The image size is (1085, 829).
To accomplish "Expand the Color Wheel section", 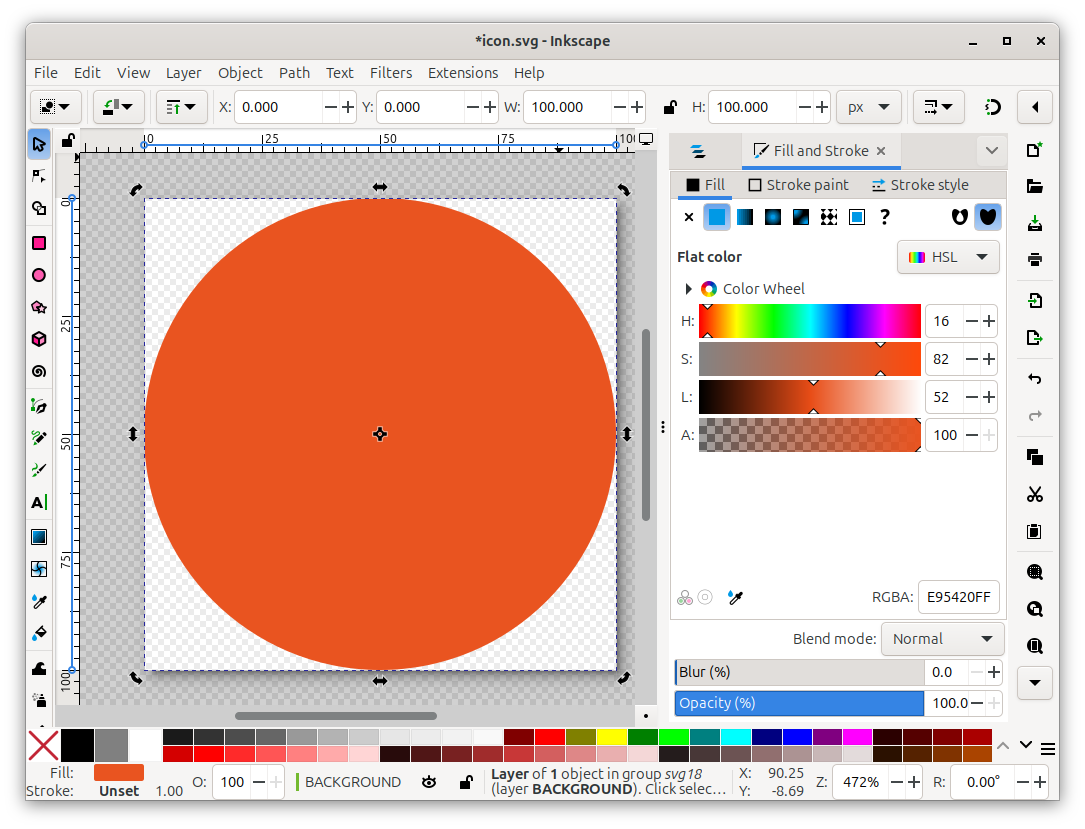I will click(688, 289).
